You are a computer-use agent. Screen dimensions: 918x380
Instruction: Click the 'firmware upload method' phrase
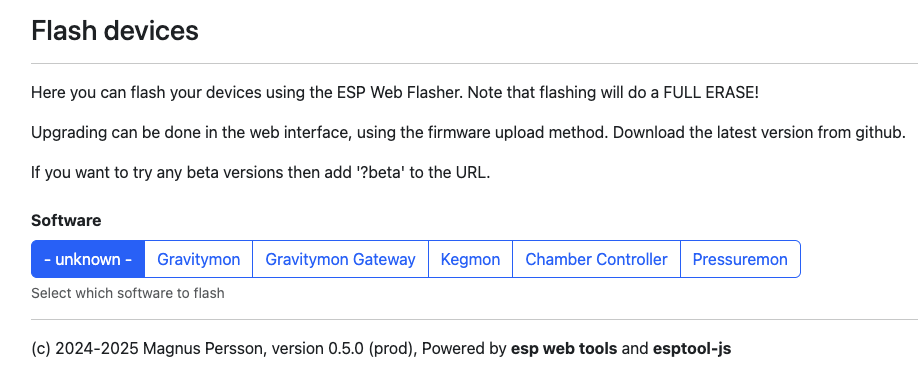495,133
